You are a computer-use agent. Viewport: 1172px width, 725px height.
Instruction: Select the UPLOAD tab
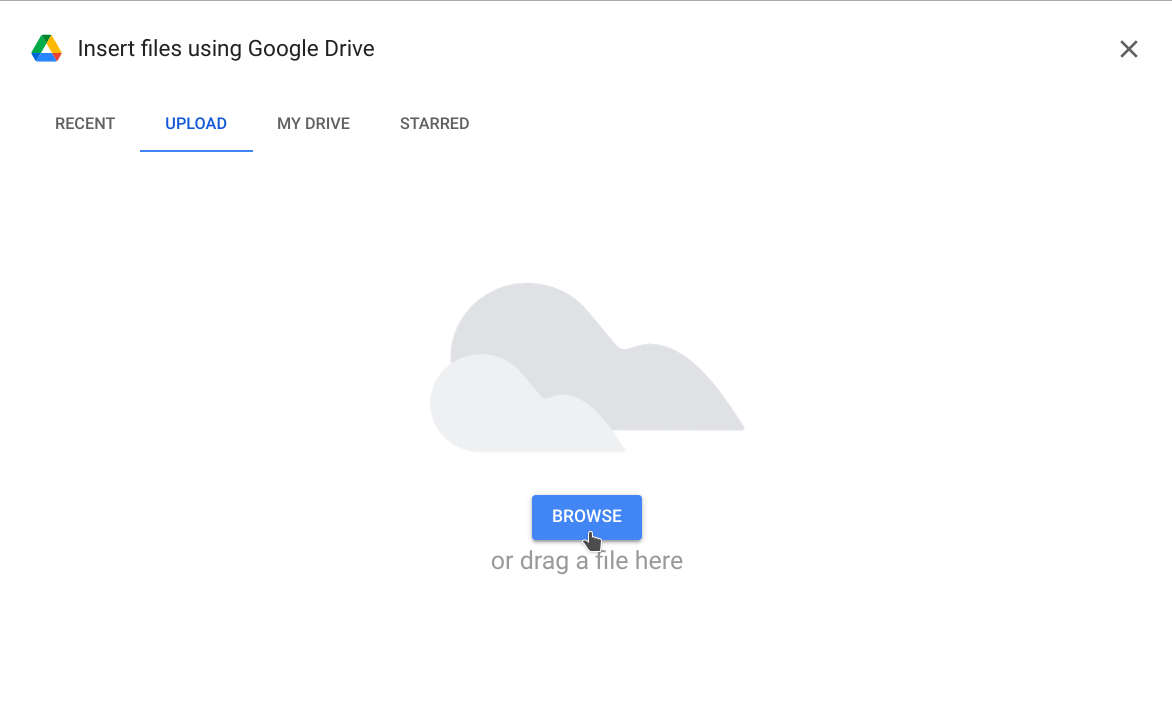196,123
